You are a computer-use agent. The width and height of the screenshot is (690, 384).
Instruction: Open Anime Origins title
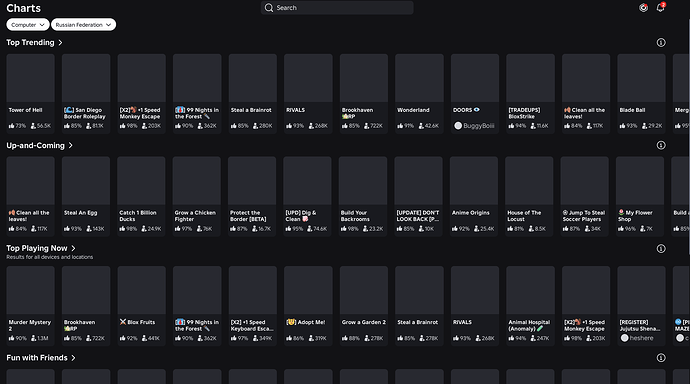pos(470,212)
